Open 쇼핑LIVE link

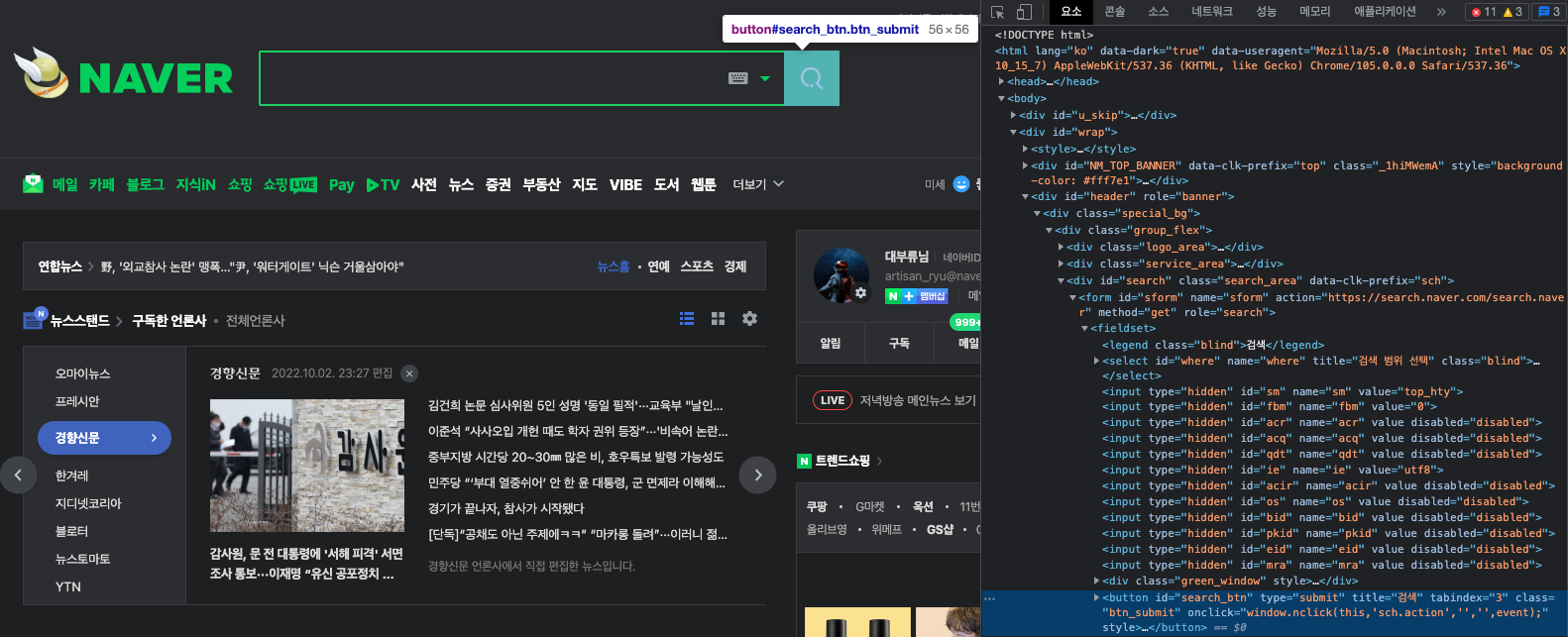[x=289, y=184]
